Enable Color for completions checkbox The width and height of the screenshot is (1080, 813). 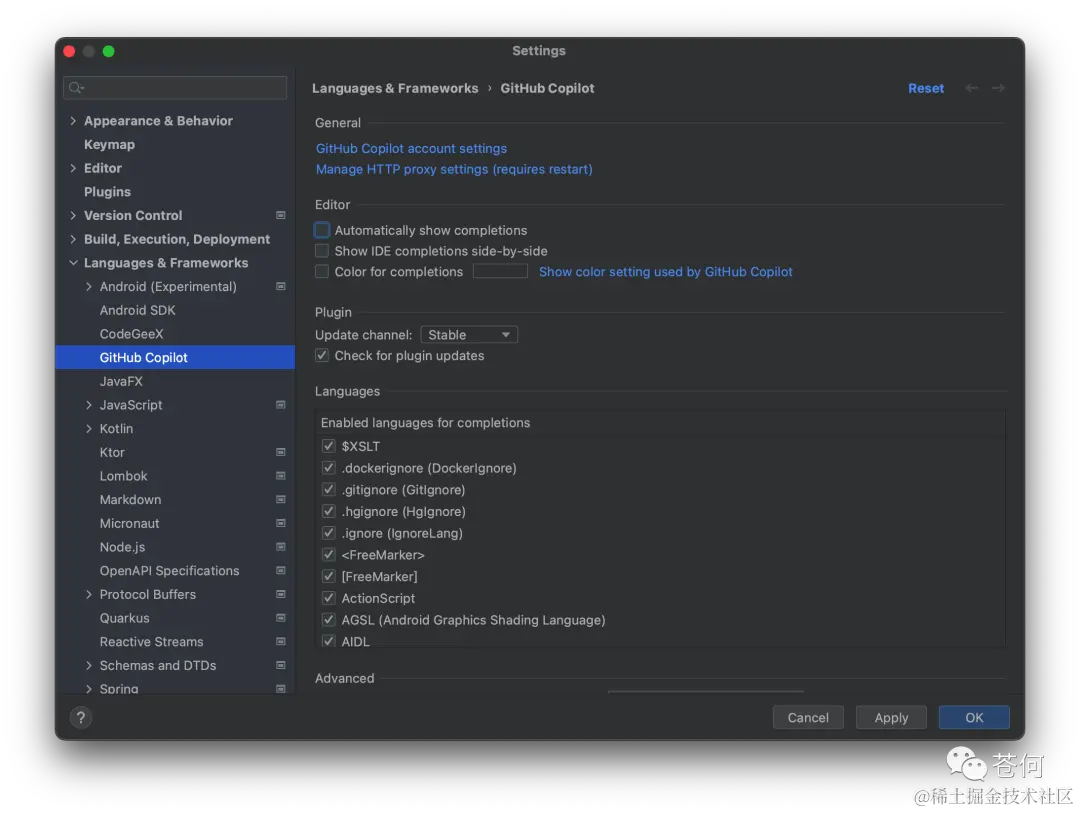[322, 271]
